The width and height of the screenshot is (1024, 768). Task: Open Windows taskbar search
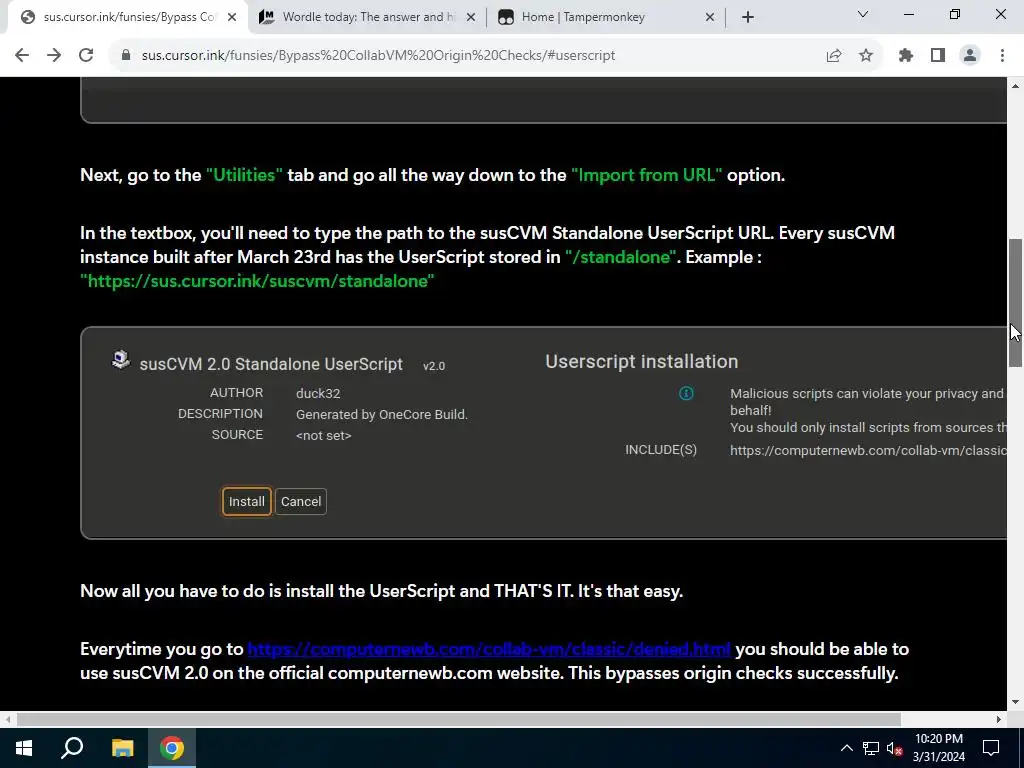click(72, 748)
